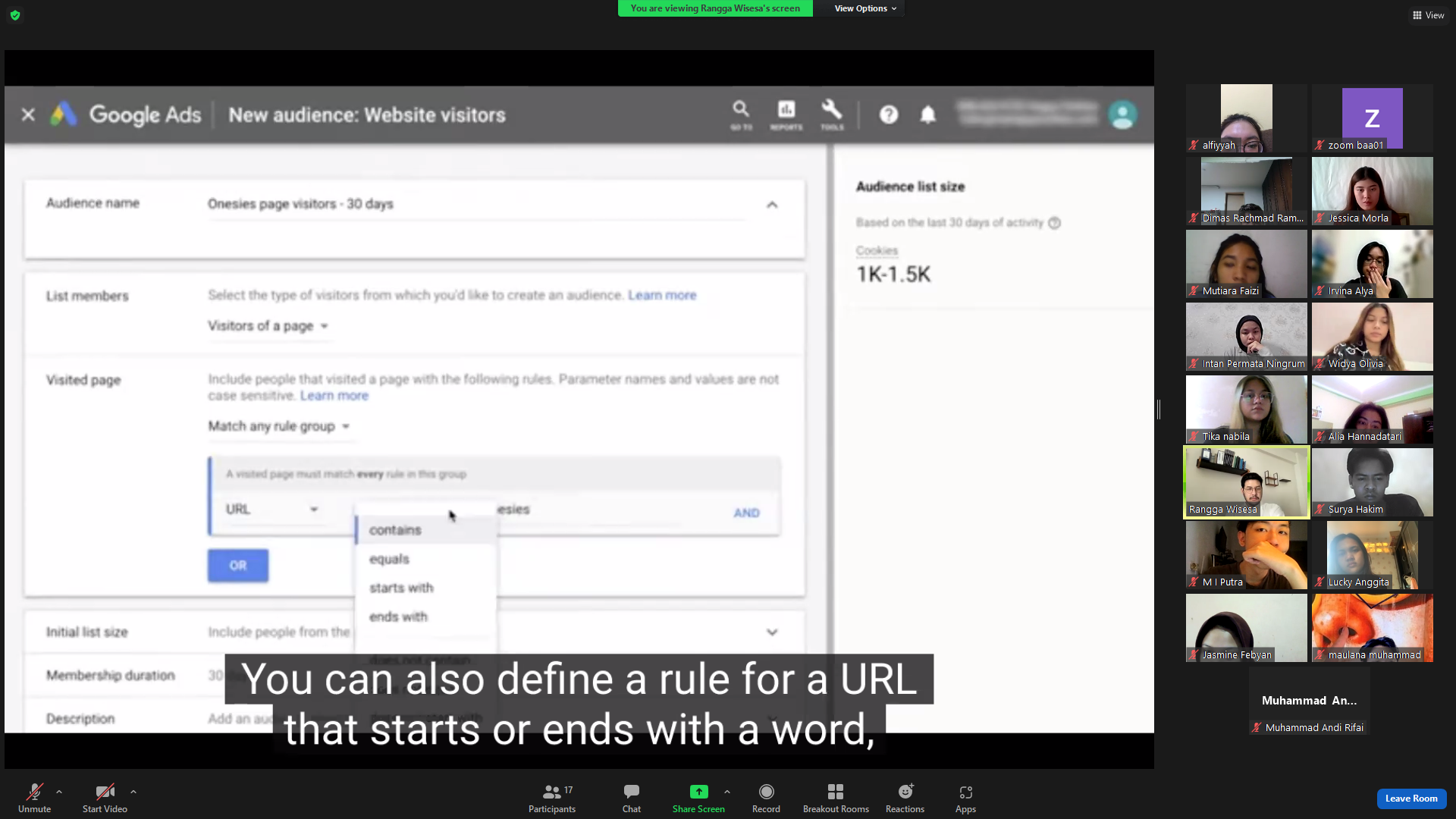Screen dimensions: 1456x819
Task: Open video options arrow beside Start Video
Action: point(133,792)
